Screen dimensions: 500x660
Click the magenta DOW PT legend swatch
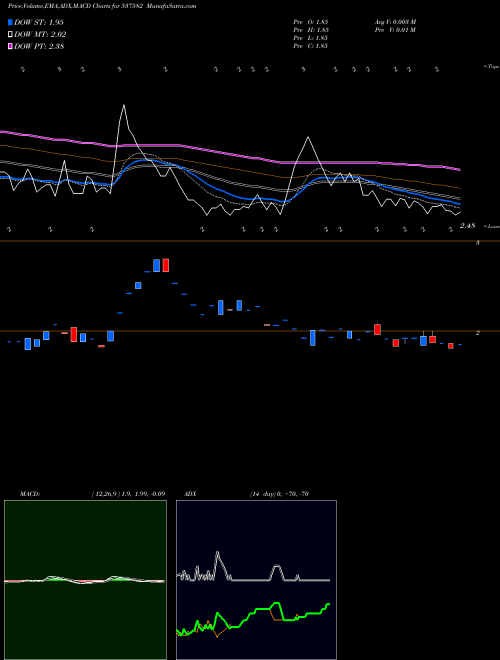[11, 47]
